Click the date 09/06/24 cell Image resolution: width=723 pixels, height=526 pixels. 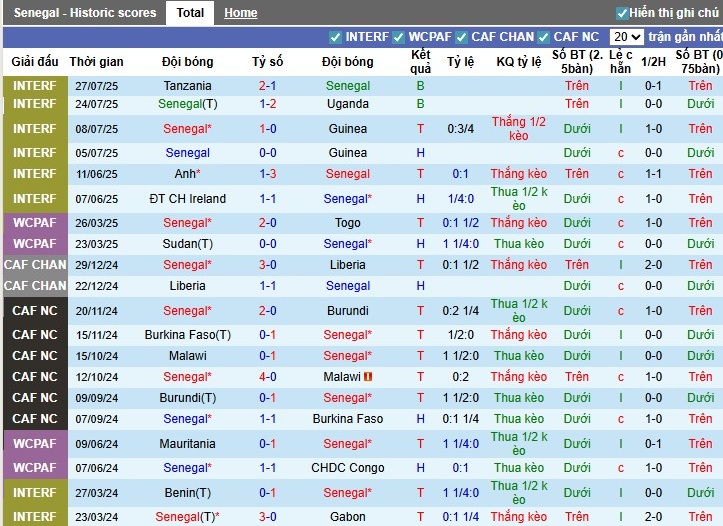click(x=97, y=443)
